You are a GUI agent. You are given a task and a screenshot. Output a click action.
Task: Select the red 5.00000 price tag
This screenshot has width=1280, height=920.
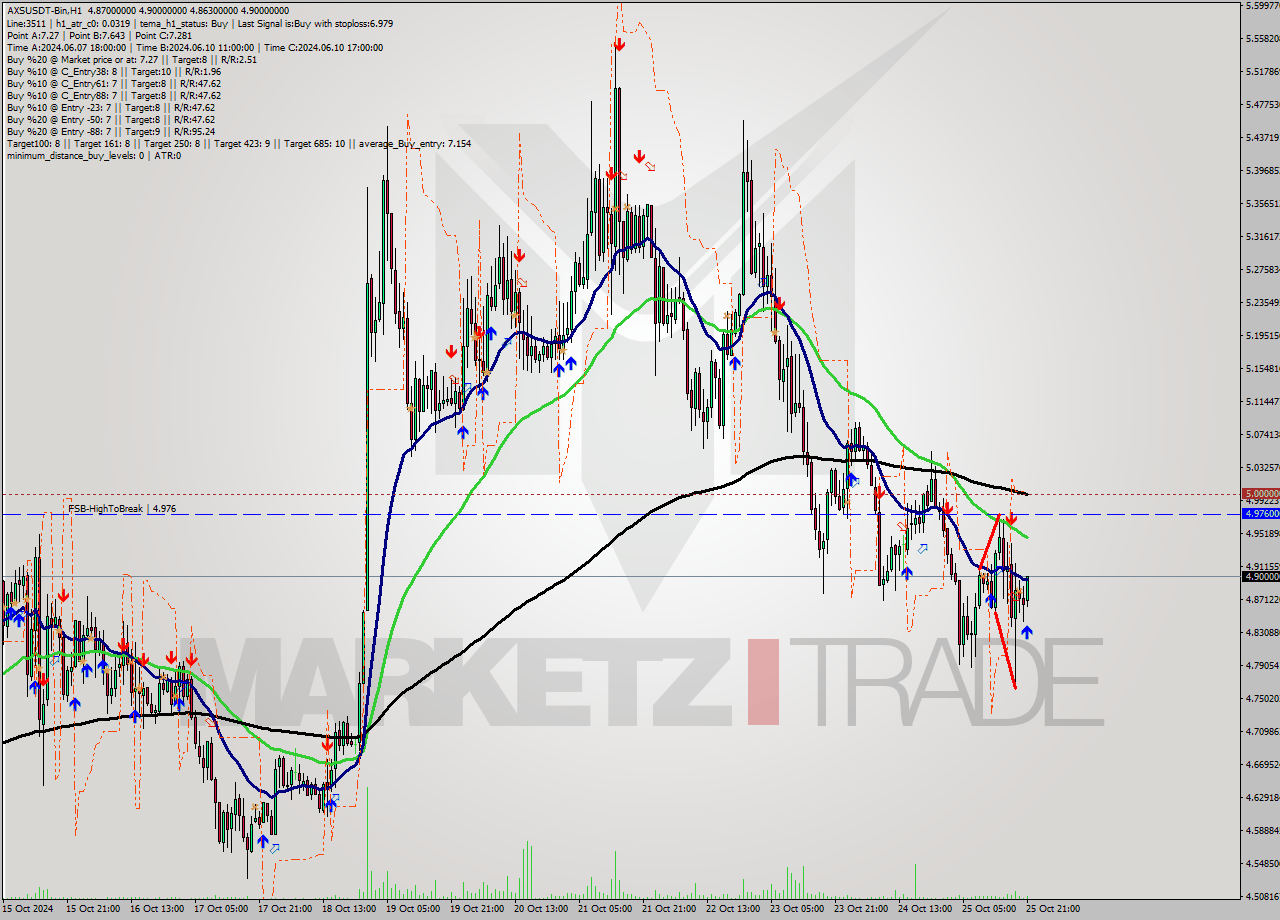1260,494
